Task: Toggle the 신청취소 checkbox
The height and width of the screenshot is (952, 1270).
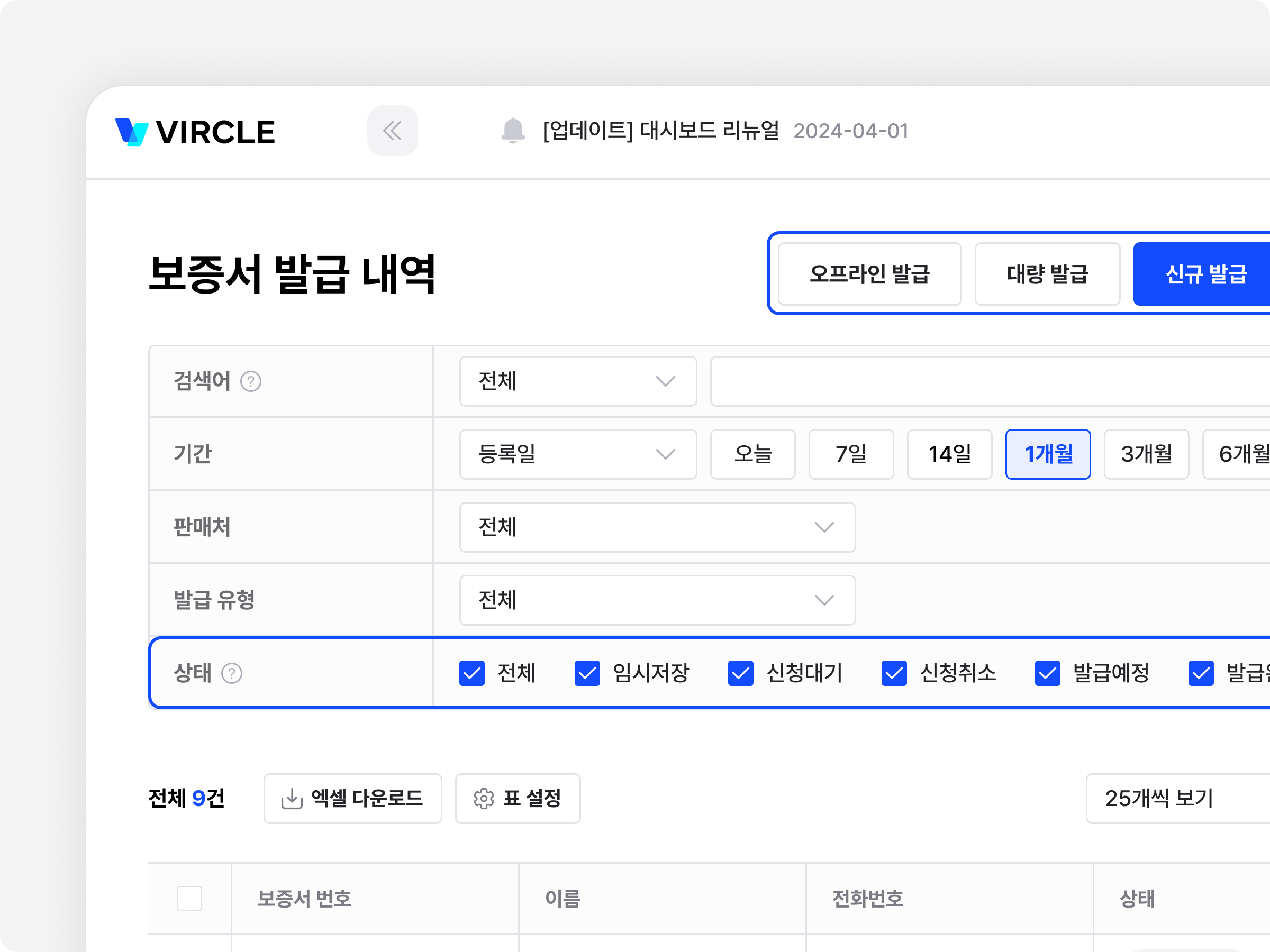Action: coord(894,673)
